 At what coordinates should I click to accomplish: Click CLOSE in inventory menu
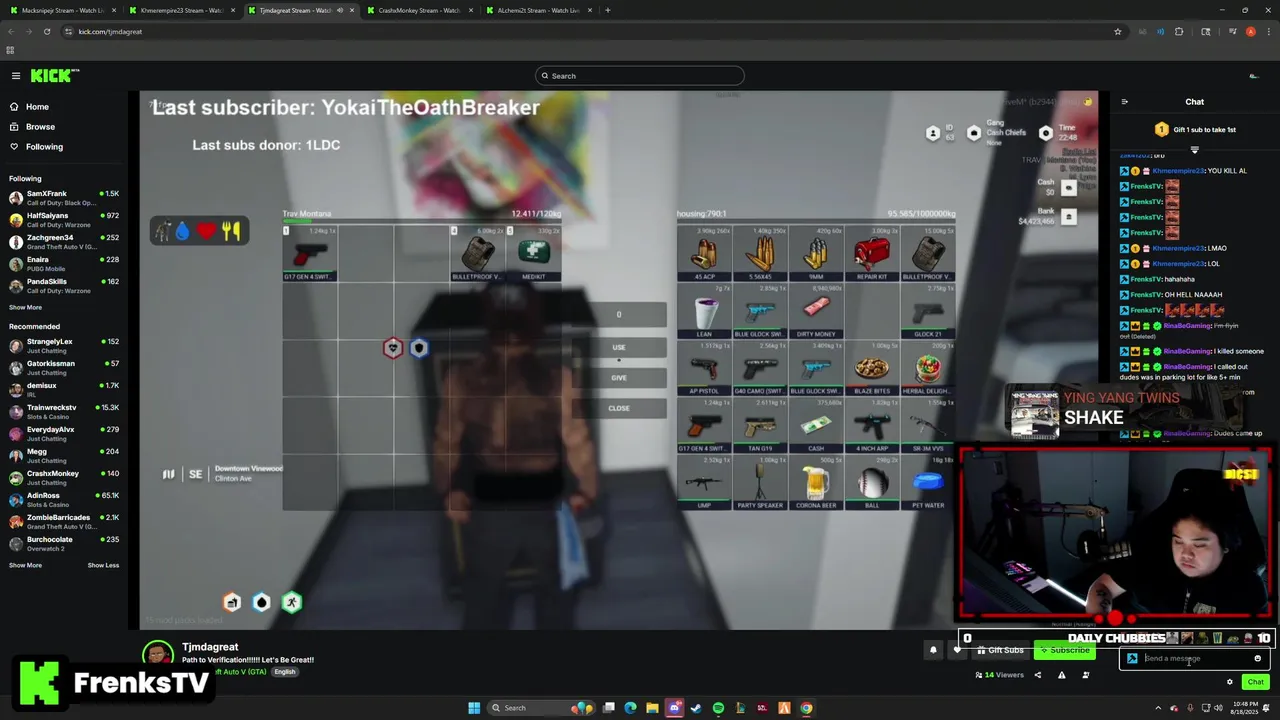(x=619, y=408)
